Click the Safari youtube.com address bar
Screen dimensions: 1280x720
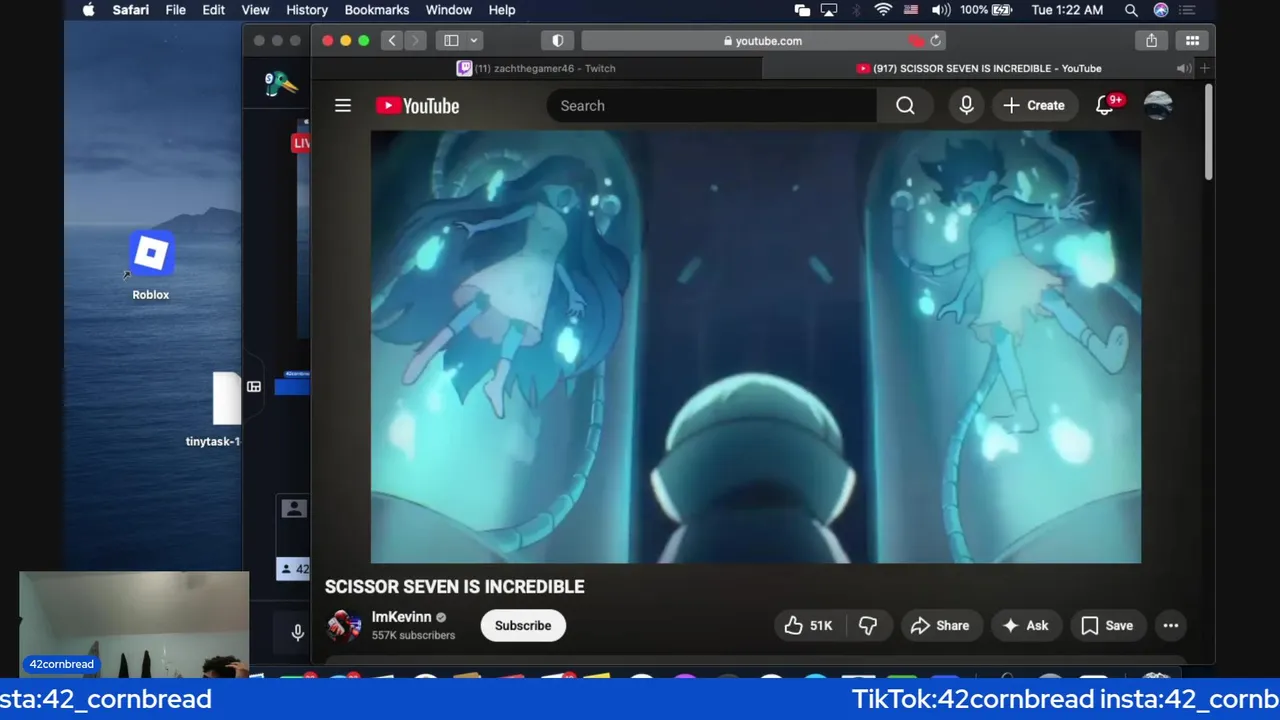(764, 41)
